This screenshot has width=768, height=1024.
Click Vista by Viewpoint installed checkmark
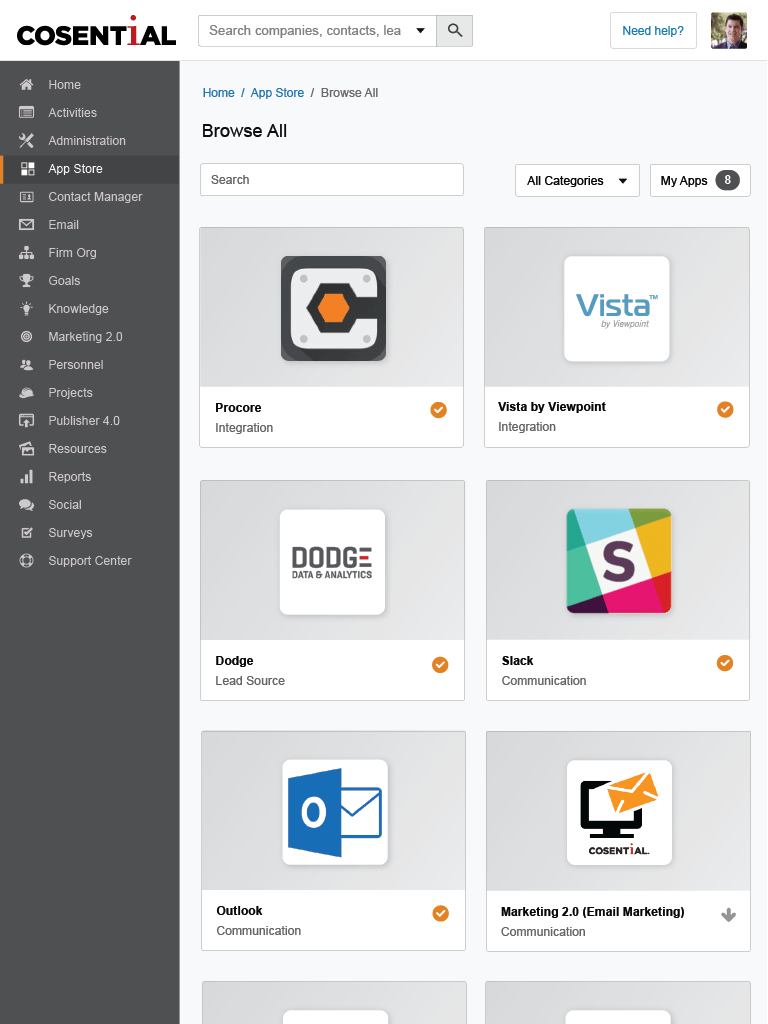pos(725,409)
